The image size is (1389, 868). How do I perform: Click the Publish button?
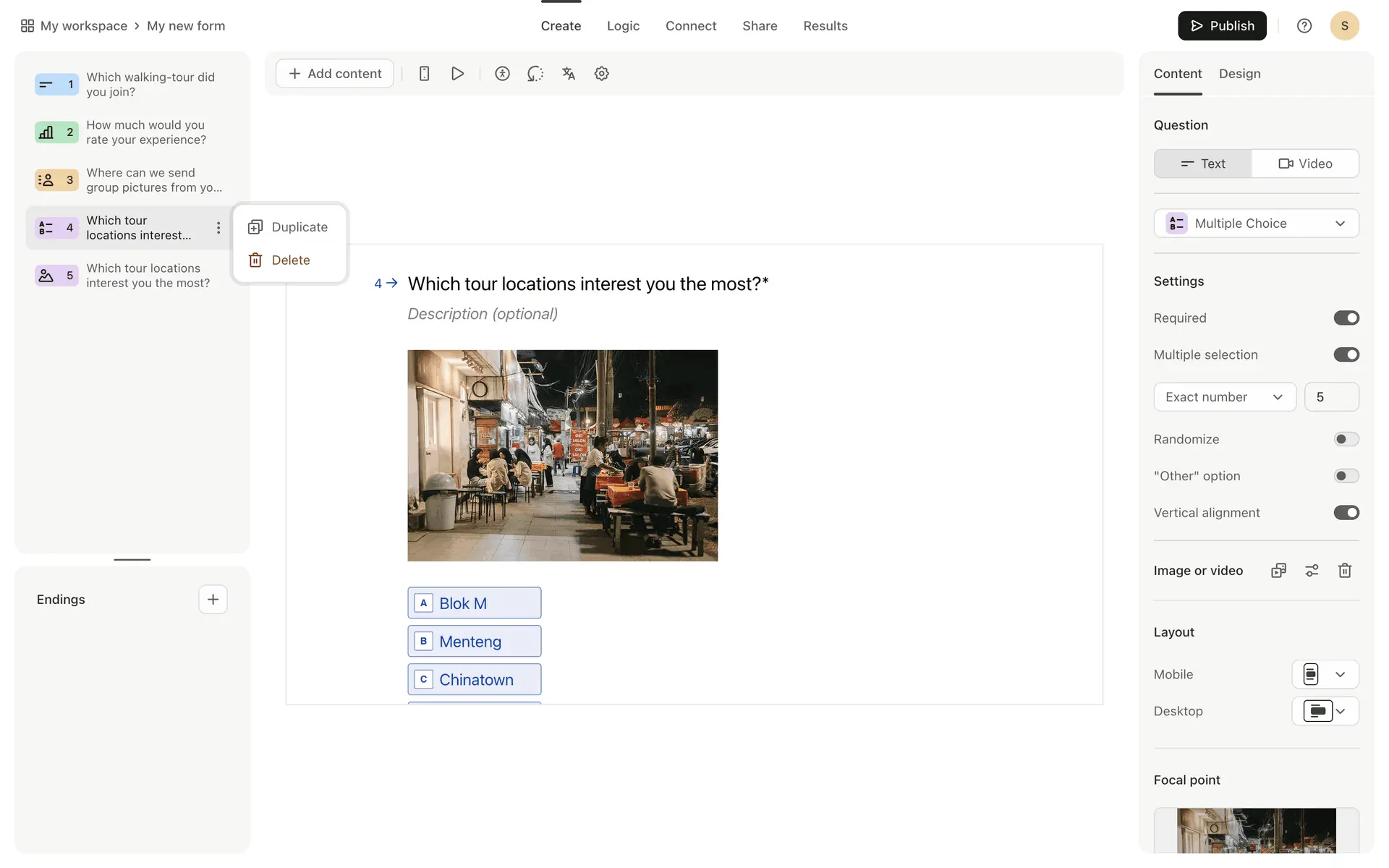[1222, 26]
